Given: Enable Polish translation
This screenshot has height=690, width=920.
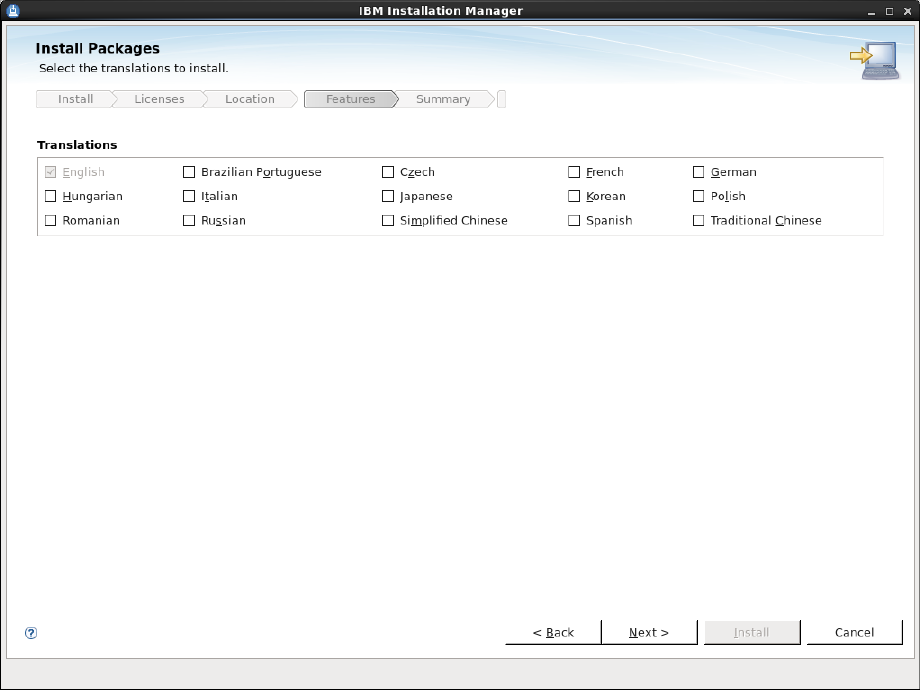Looking at the screenshot, I should coord(698,196).
